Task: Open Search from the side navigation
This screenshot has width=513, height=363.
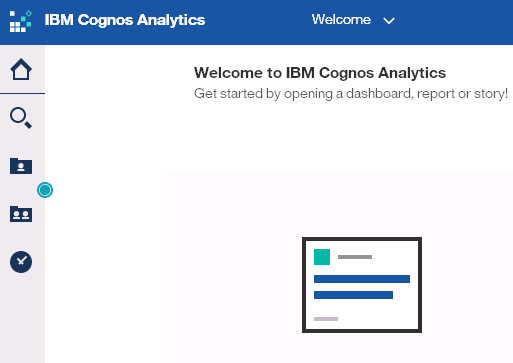Action: click(21, 118)
